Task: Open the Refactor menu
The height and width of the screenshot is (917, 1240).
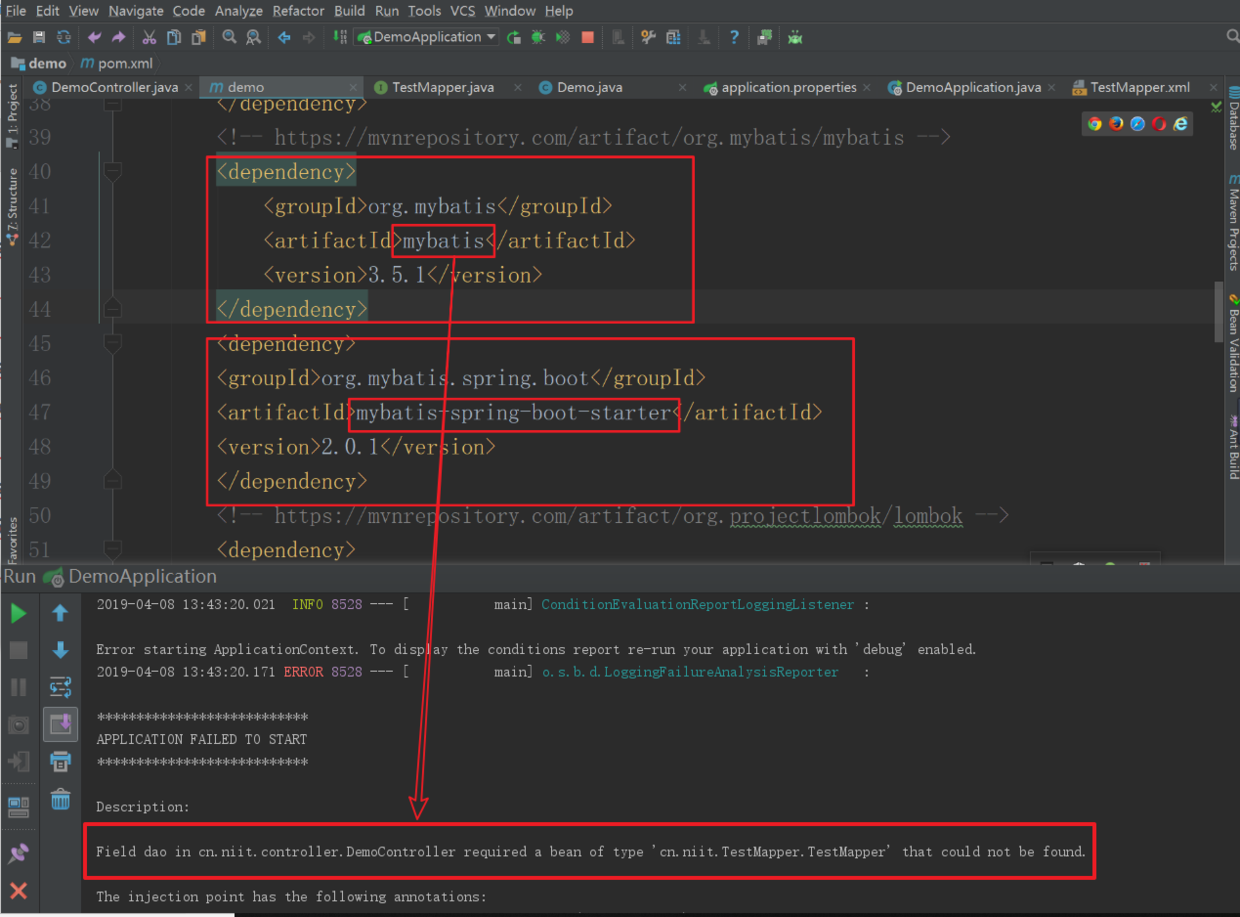Action: click(298, 10)
